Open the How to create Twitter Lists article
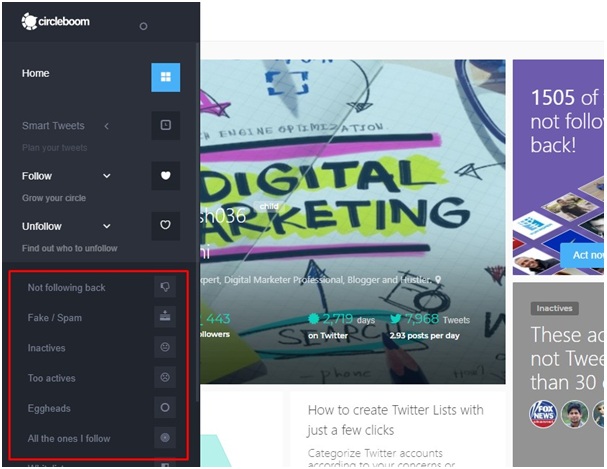Screen dimensions: 607x469 tap(395, 419)
